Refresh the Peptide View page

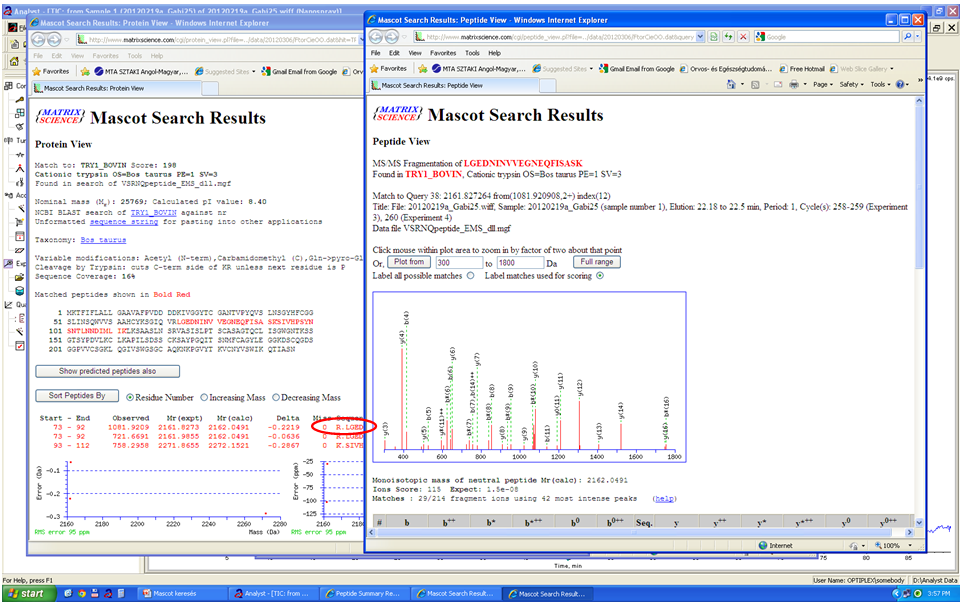[x=728, y=37]
